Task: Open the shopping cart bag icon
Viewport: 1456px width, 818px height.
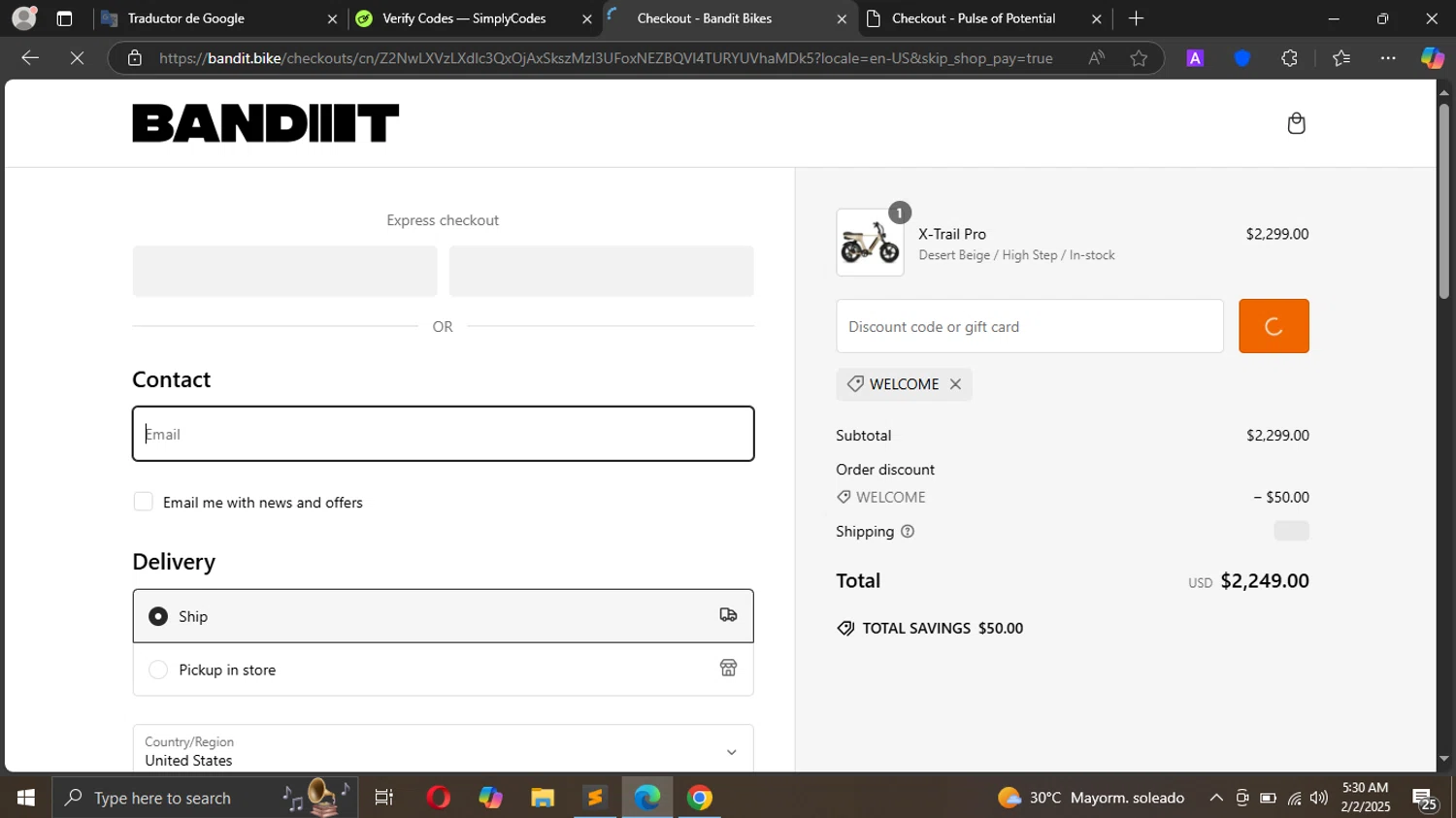Action: 1296,123
